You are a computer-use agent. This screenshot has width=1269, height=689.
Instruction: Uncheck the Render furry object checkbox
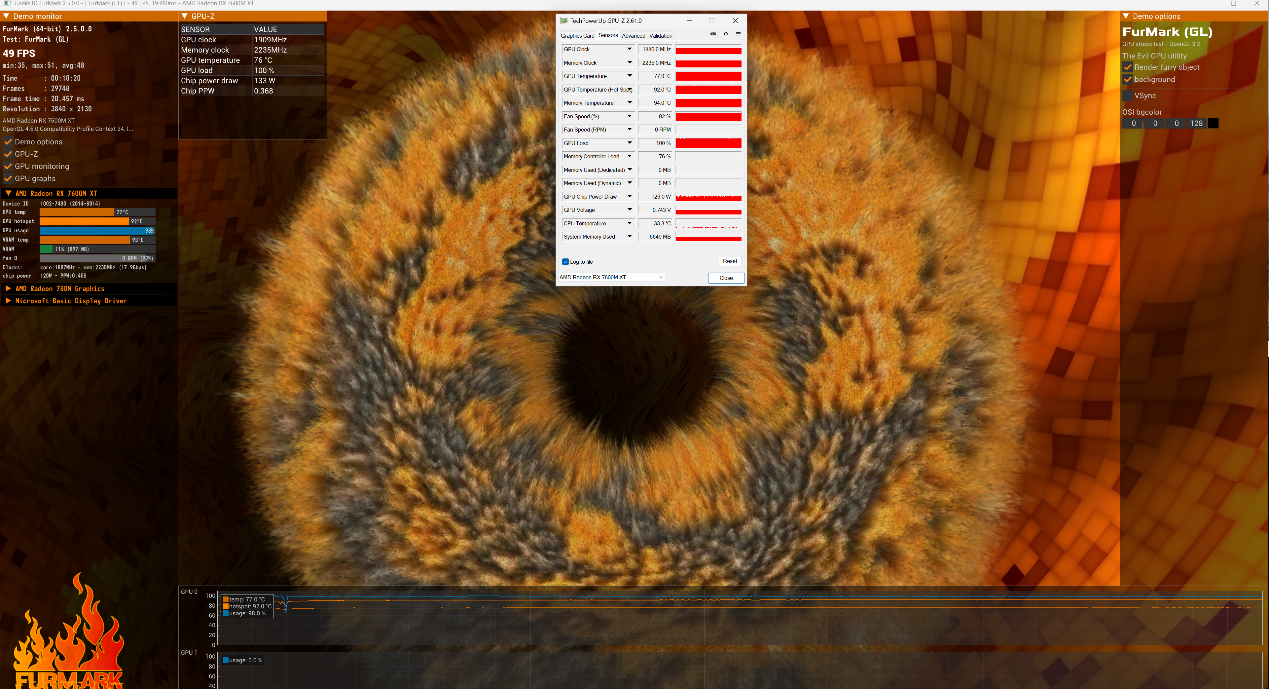coord(1128,67)
